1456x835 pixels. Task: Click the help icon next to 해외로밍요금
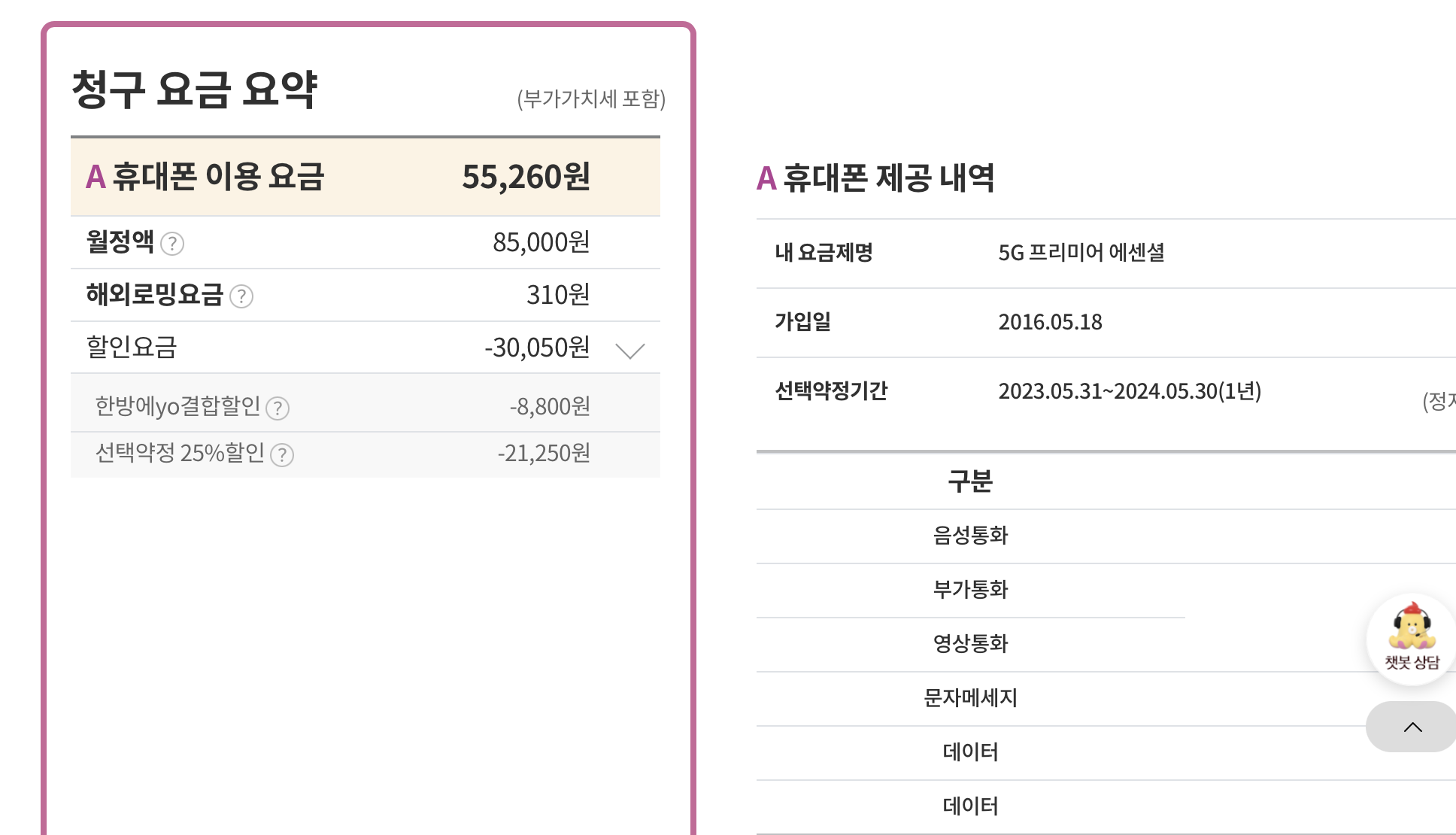pos(241,296)
